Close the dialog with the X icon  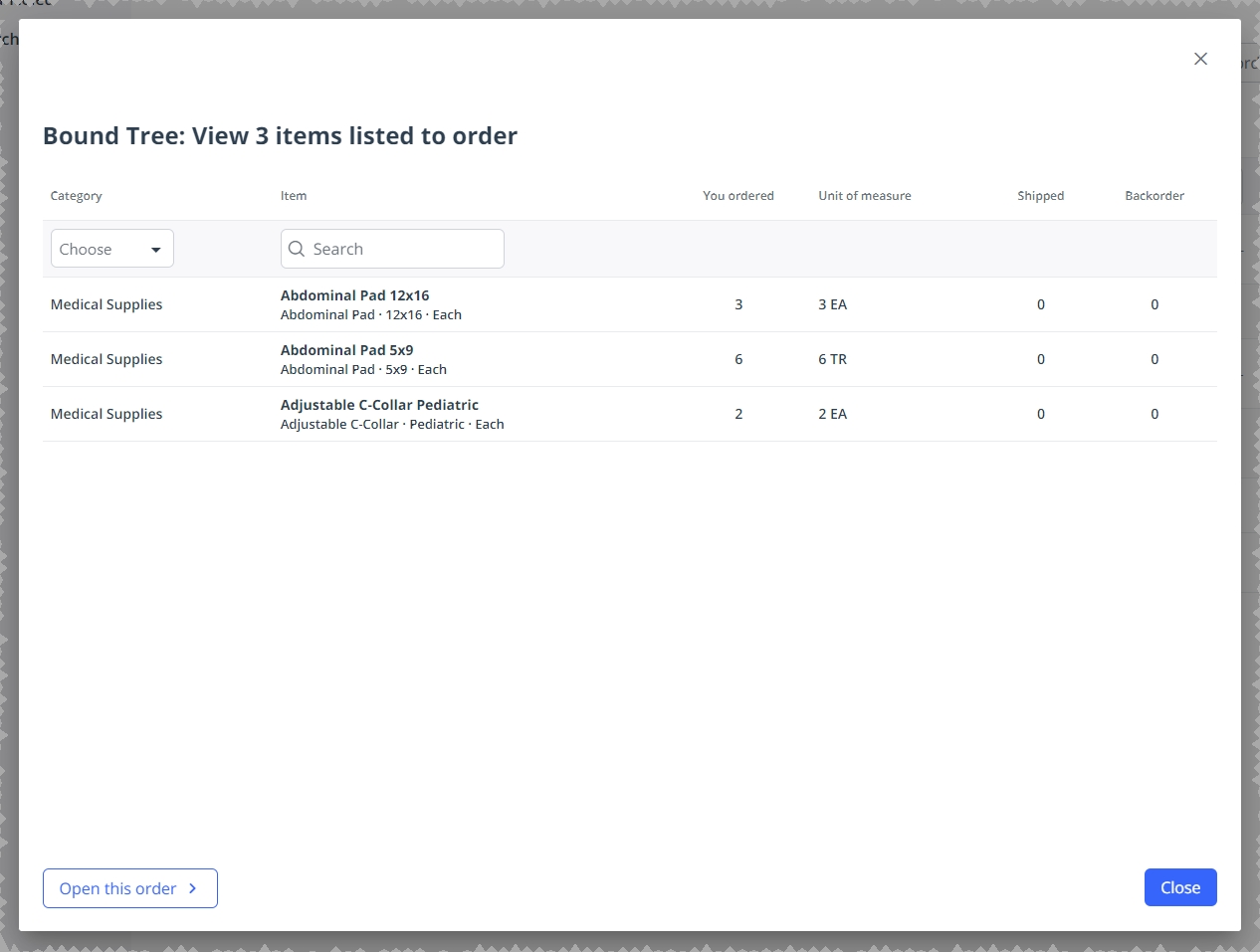(1200, 59)
